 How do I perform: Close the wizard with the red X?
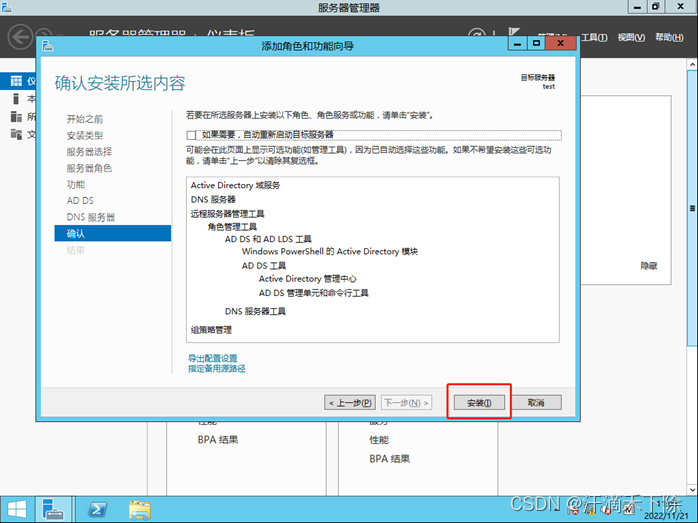(x=560, y=43)
